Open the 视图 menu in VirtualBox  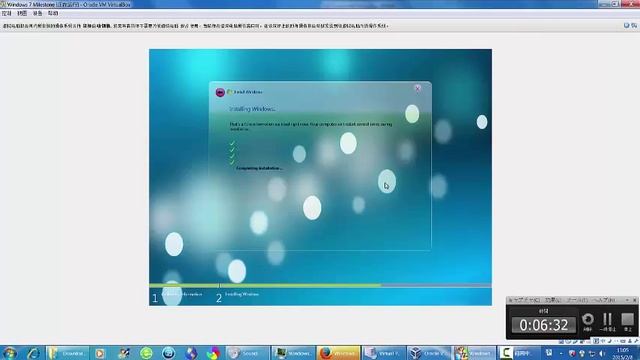pyautogui.click(x=22, y=13)
